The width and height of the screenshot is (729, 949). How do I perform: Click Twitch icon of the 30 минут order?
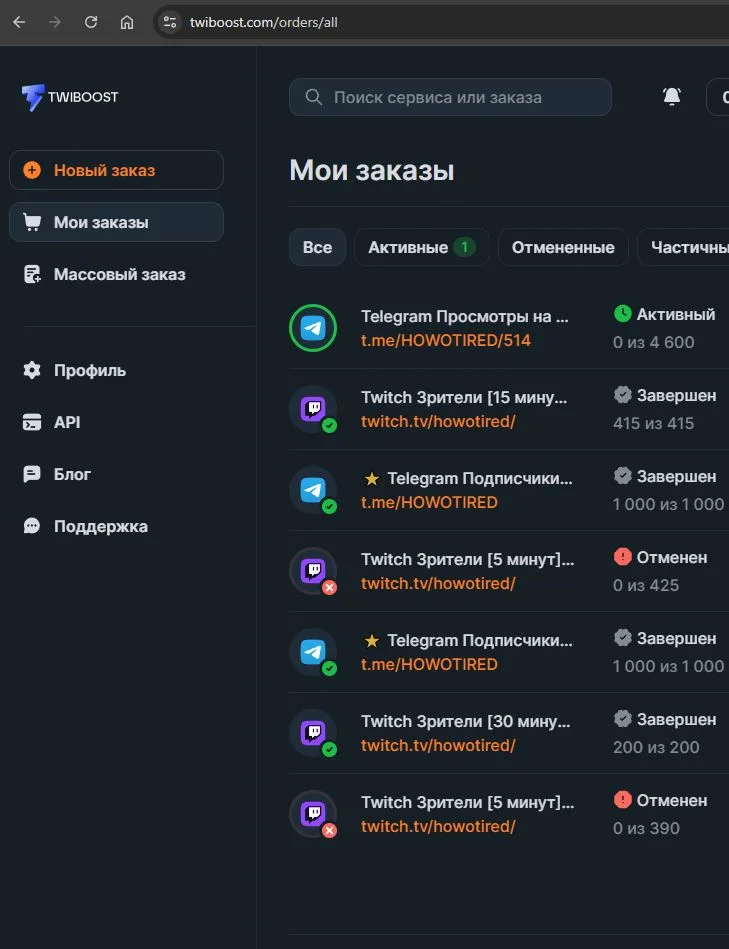coord(313,733)
